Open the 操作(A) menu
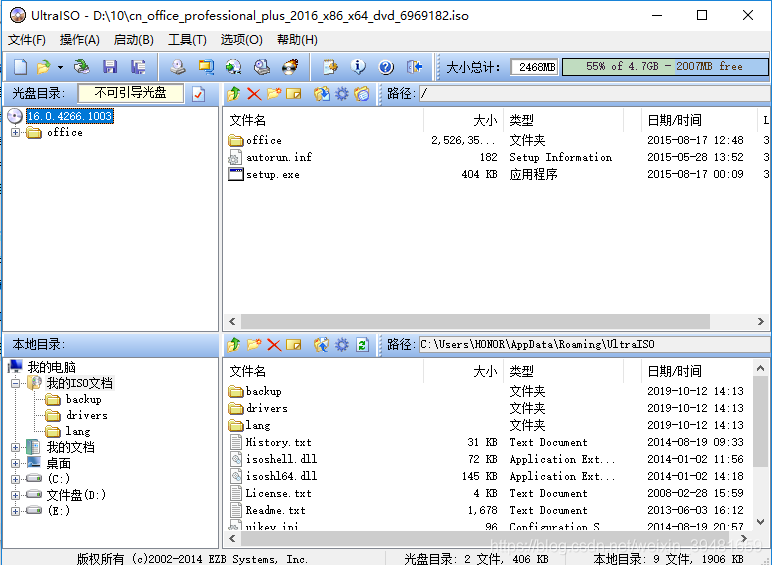Image resolution: width=772 pixels, height=565 pixels. point(80,40)
